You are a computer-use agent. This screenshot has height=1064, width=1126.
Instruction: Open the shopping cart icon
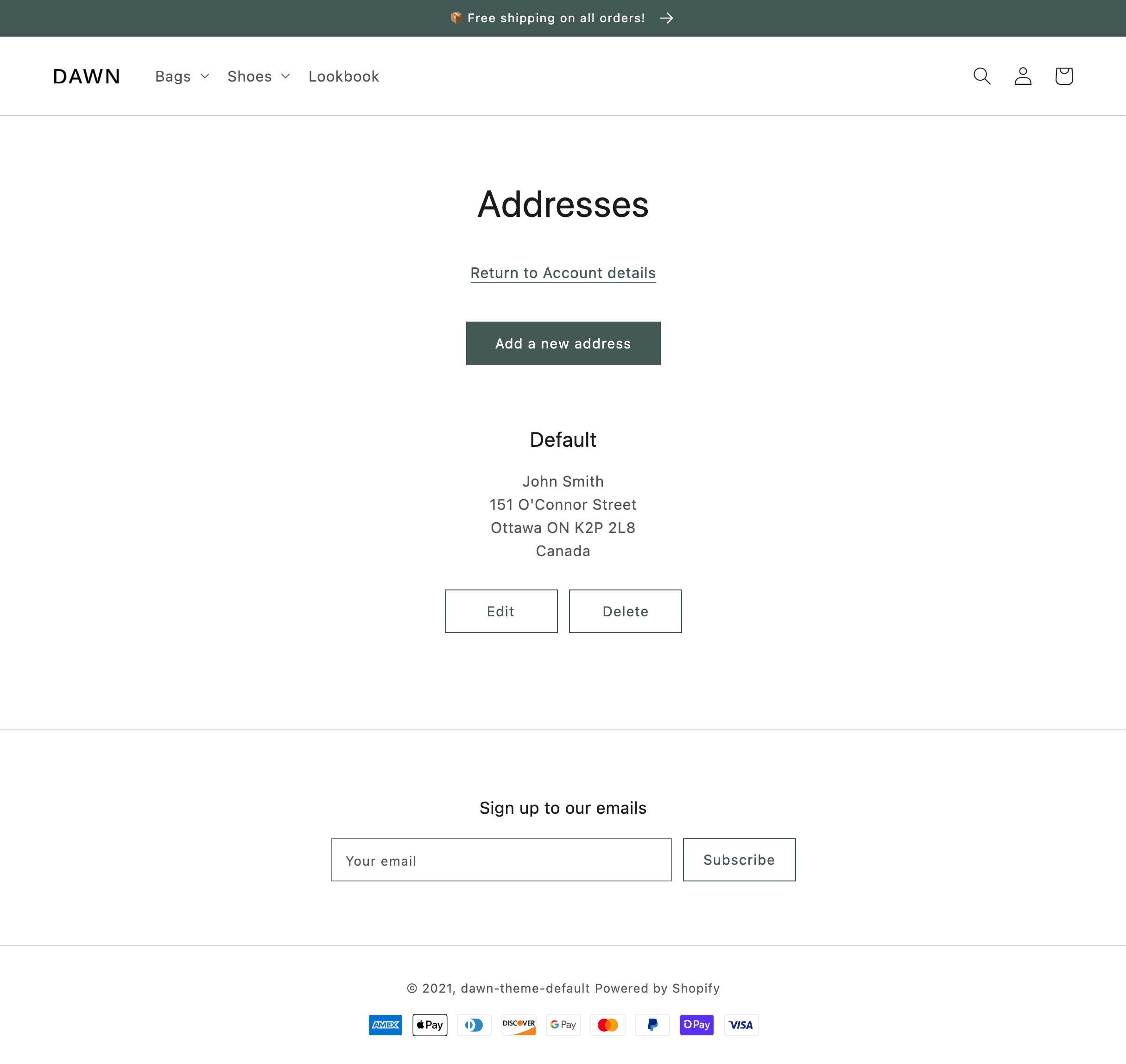pyautogui.click(x=1063, y=76)
